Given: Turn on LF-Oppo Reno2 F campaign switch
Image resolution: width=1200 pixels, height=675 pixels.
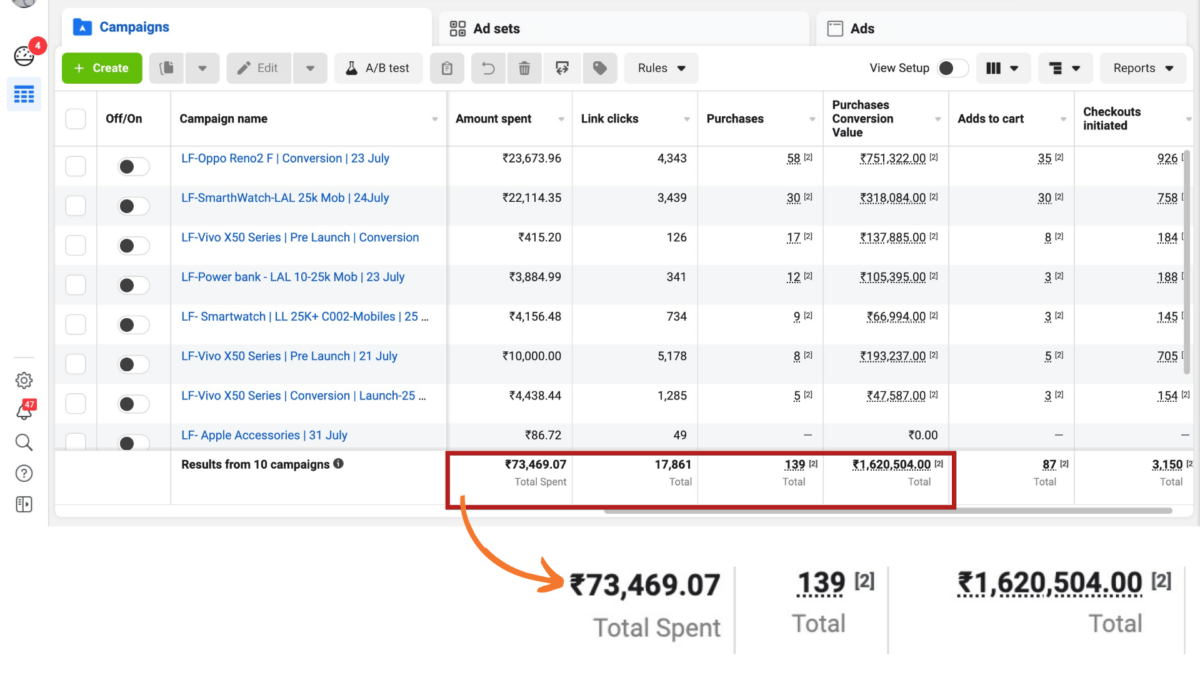Looking at the screenshot, I should 133,166.
